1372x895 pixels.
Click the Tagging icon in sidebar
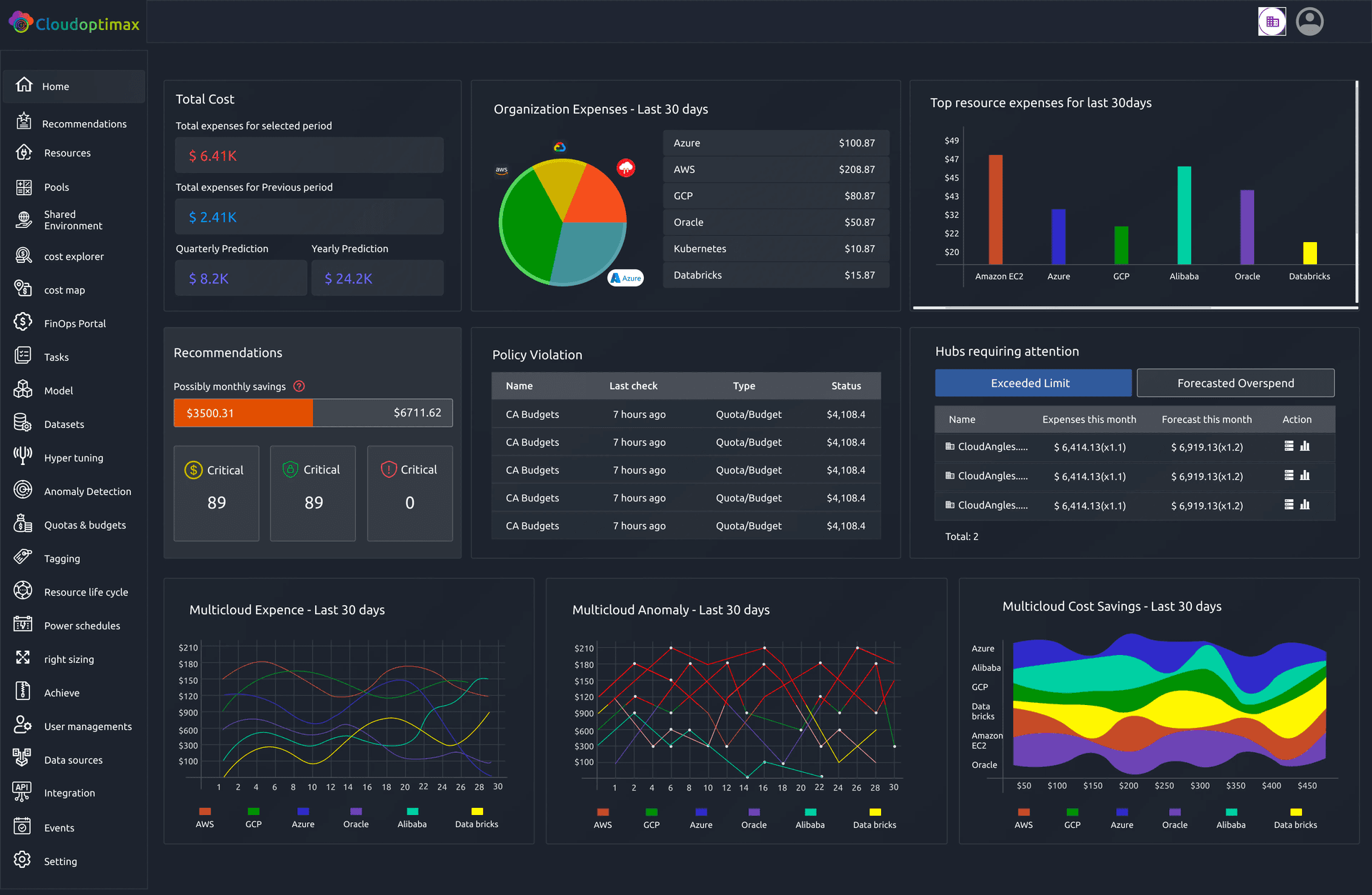pos(23,557)
